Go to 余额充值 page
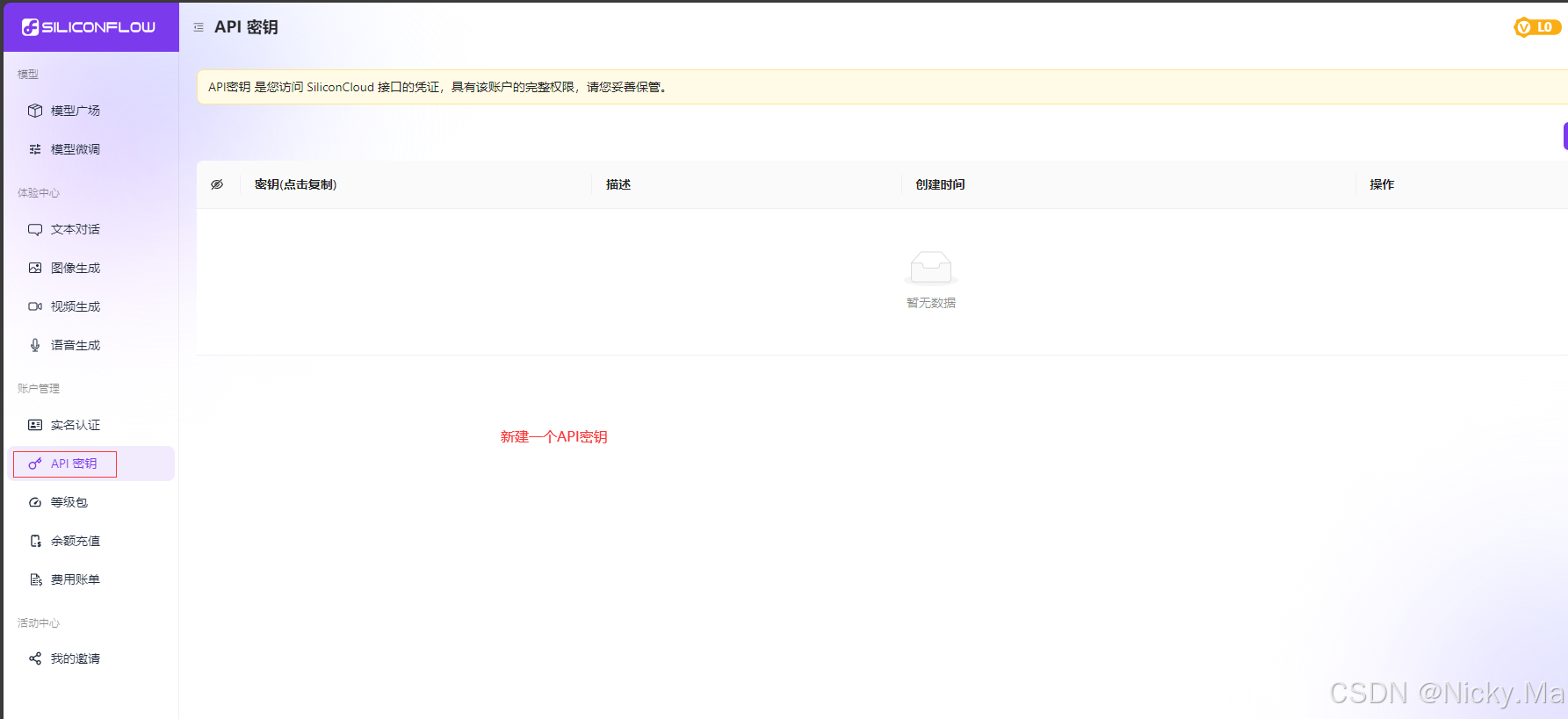The width and height of the screenshot is (1568, 719). 75,541
